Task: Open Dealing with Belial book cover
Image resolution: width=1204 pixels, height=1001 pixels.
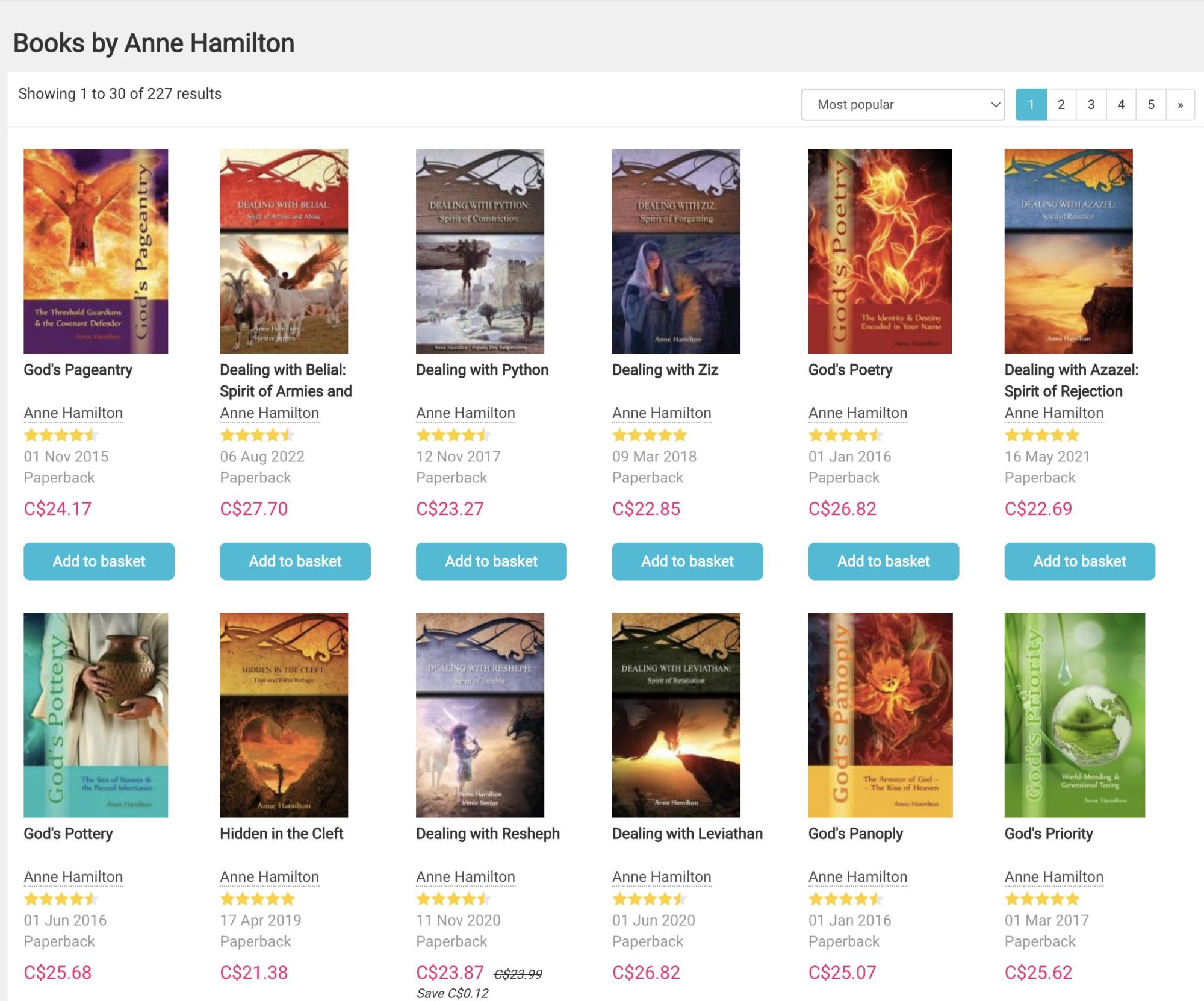Action: pos(284,251)
